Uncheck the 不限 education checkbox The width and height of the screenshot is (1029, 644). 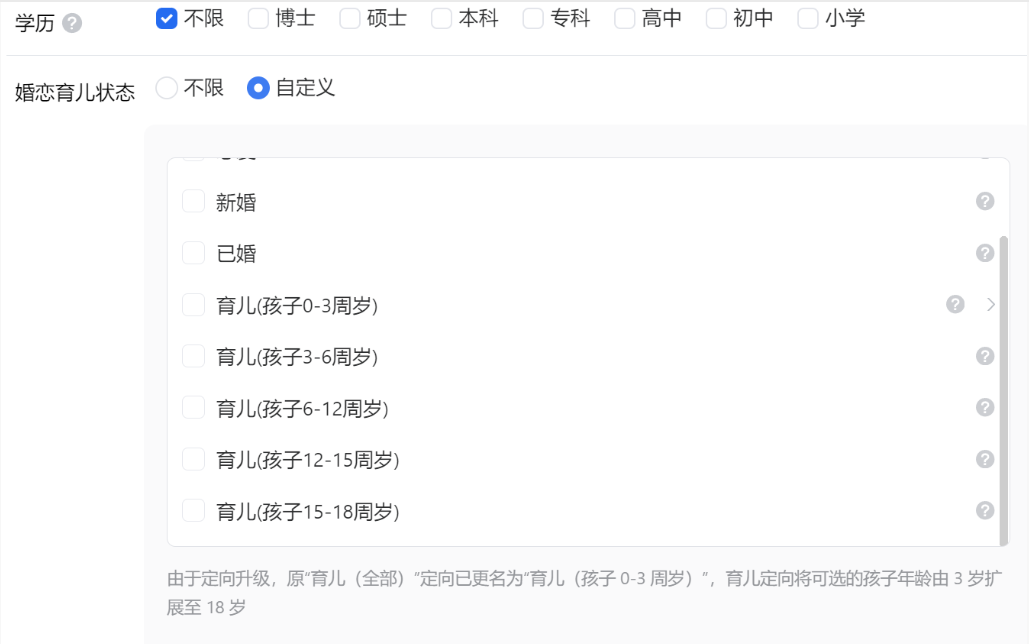pos(167,17)
